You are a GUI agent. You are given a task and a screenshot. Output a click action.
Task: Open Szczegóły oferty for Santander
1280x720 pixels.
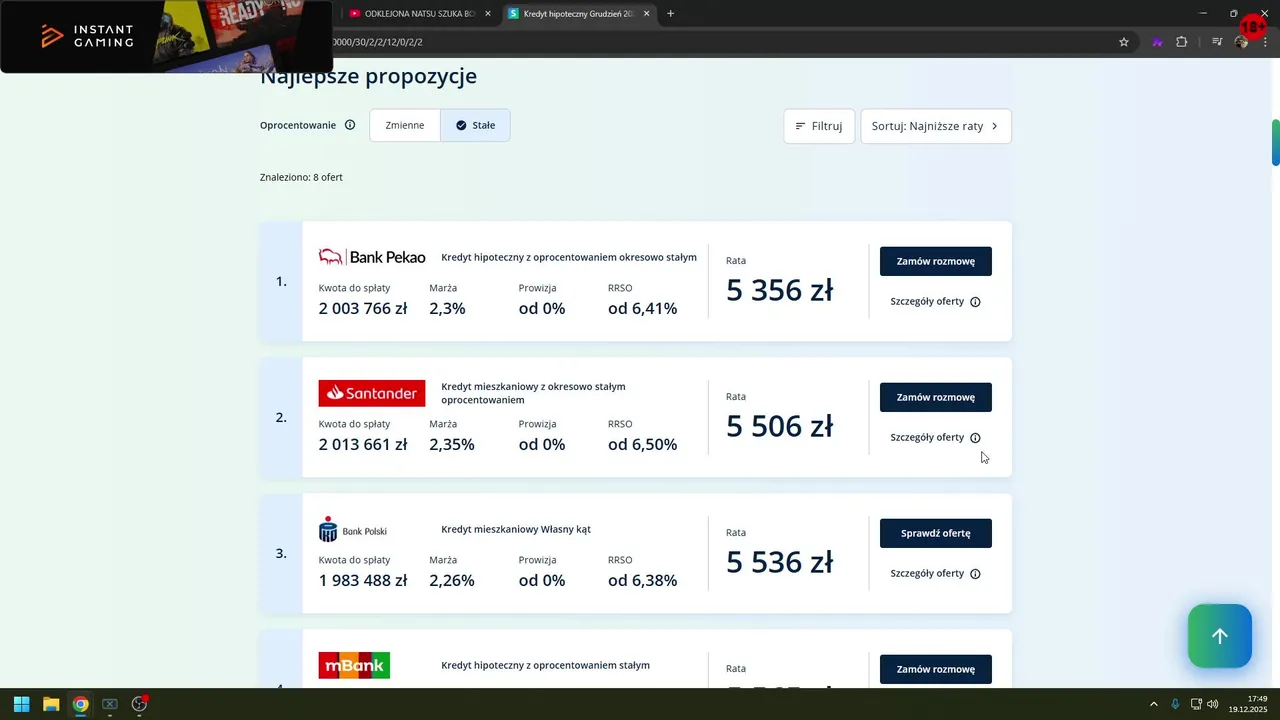pyautogui.click(x=927, y=438)
